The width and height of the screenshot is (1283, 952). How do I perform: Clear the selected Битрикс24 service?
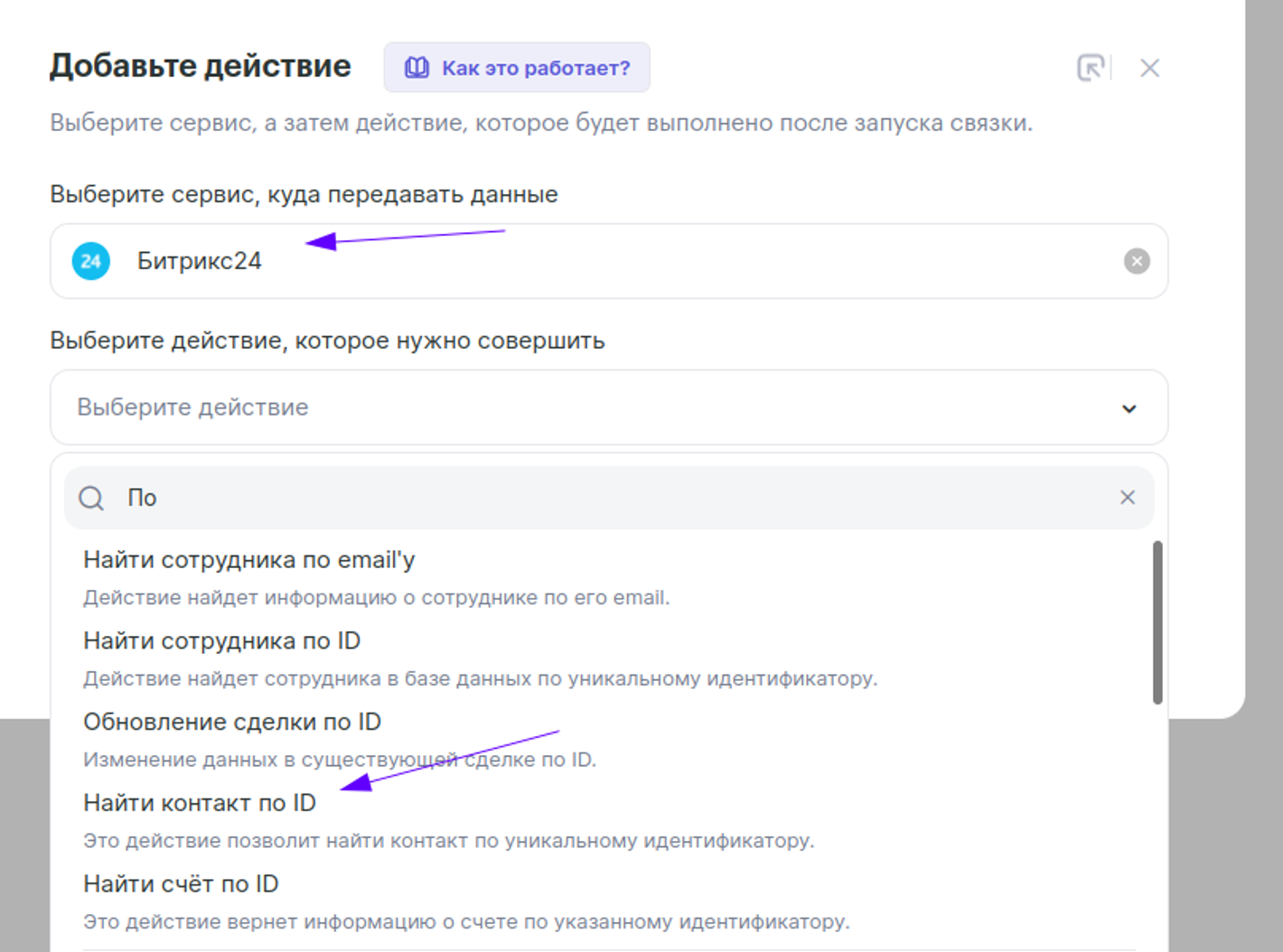pos(1137,261)
